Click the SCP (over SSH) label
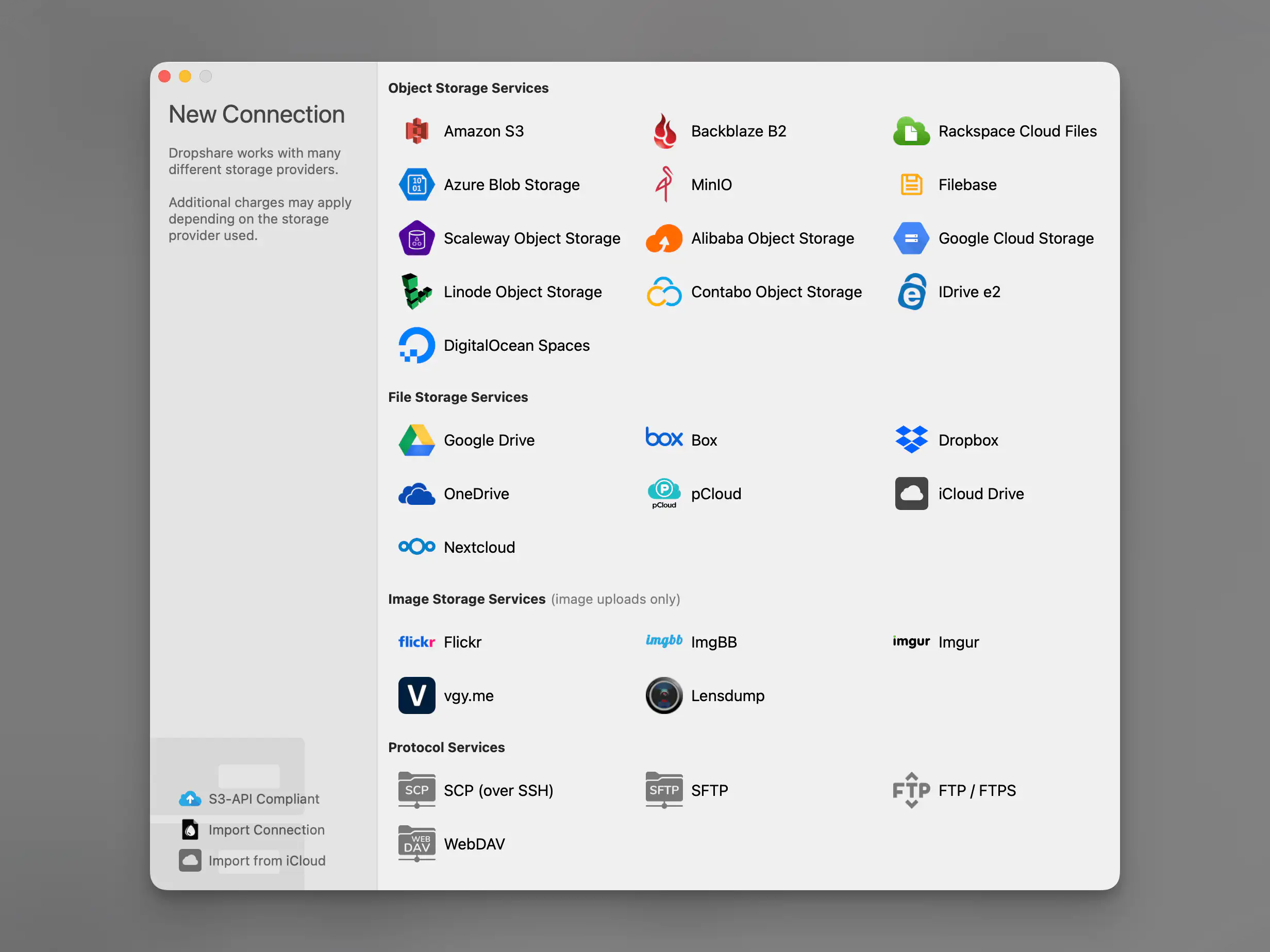The width and height of the screenshot is (1270, 952). pos(498,790)
